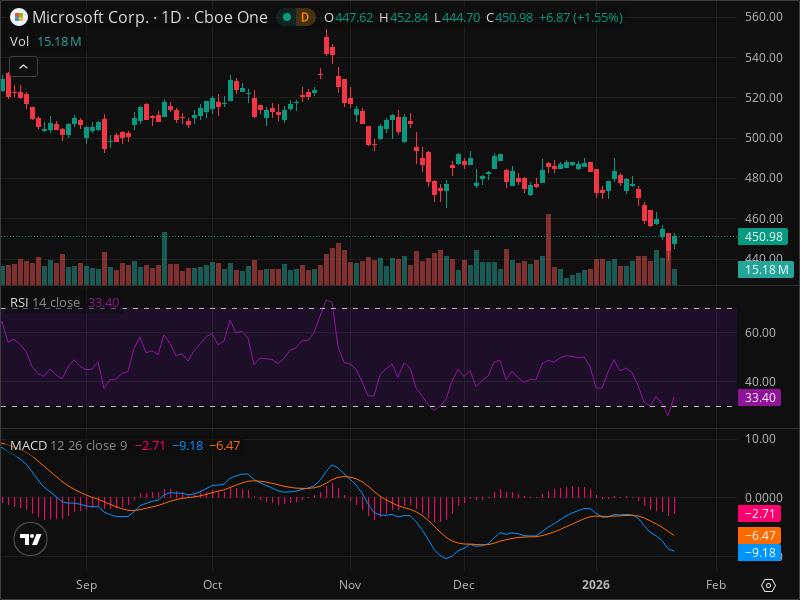The image size is (800, 600).
Task: Click the C450.98 close value
Action: 509,18
